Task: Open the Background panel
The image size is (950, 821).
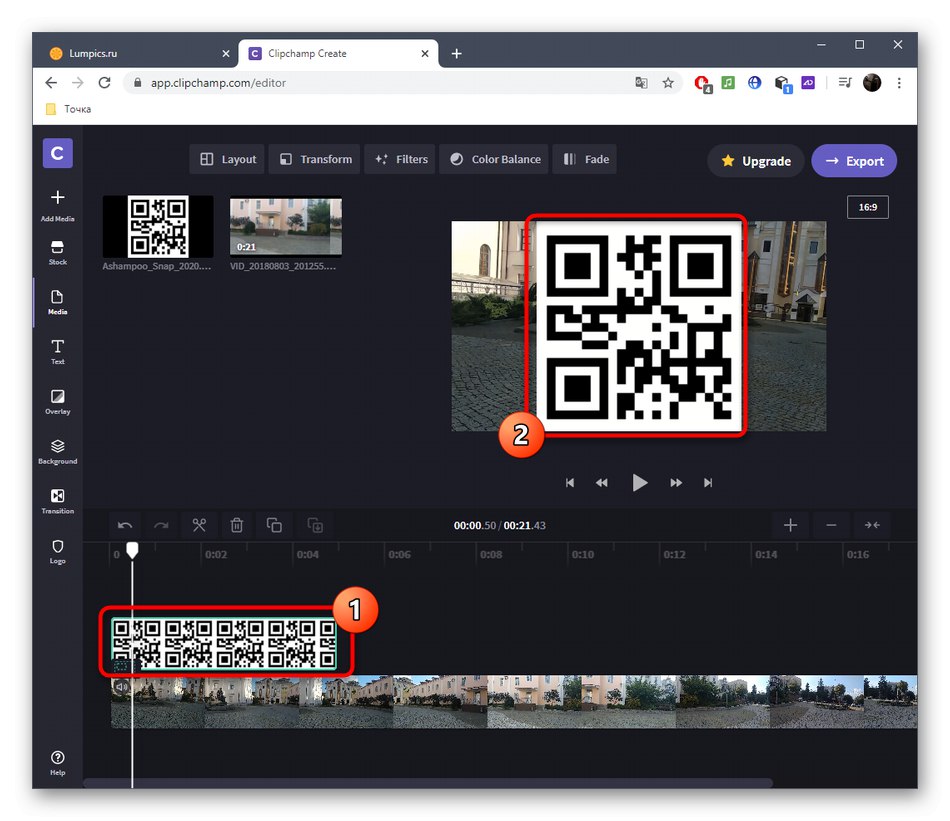Action: click(x=58, y=451)
